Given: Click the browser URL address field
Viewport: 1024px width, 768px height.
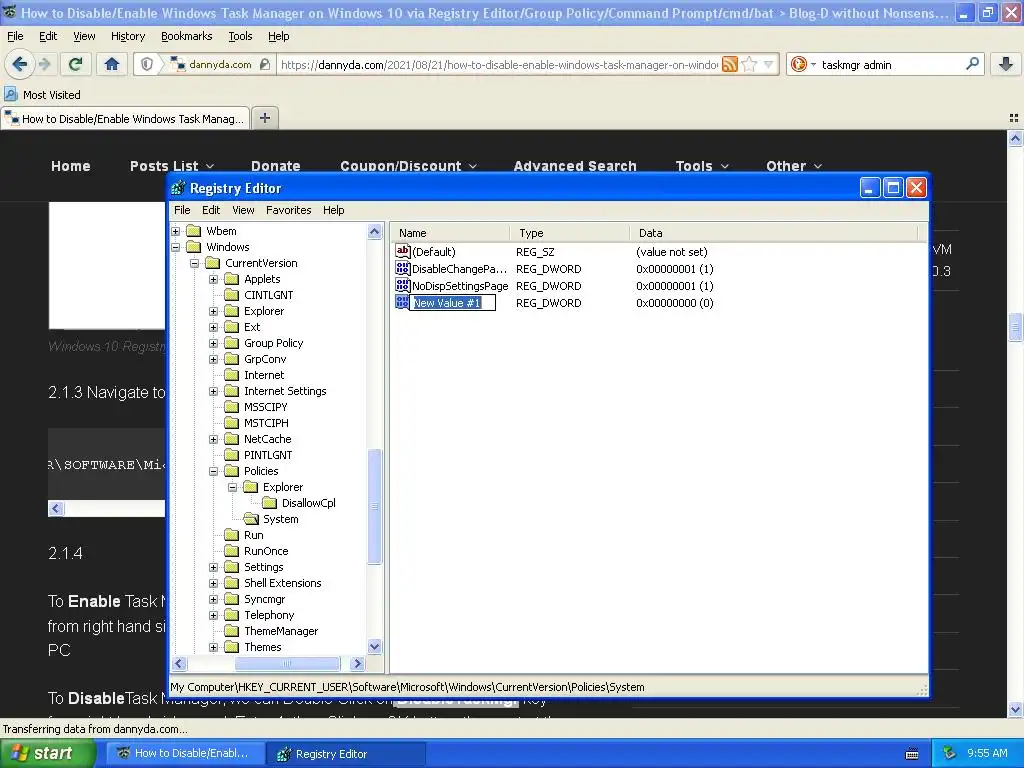Looking at the screenshot, I should click(499, 64).
